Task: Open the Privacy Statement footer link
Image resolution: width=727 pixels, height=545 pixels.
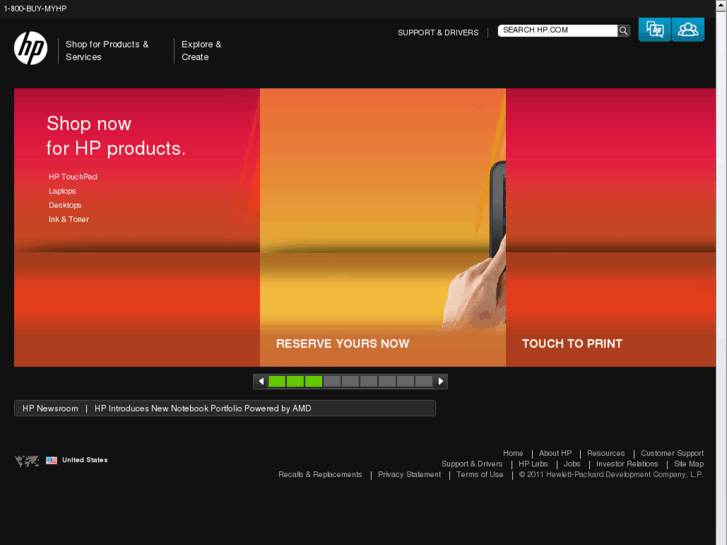Action: [x=409, y=474]
